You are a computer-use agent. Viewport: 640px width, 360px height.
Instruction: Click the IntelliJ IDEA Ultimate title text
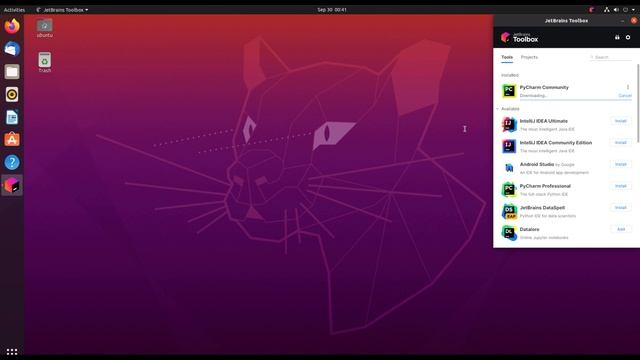coord(544,121)
